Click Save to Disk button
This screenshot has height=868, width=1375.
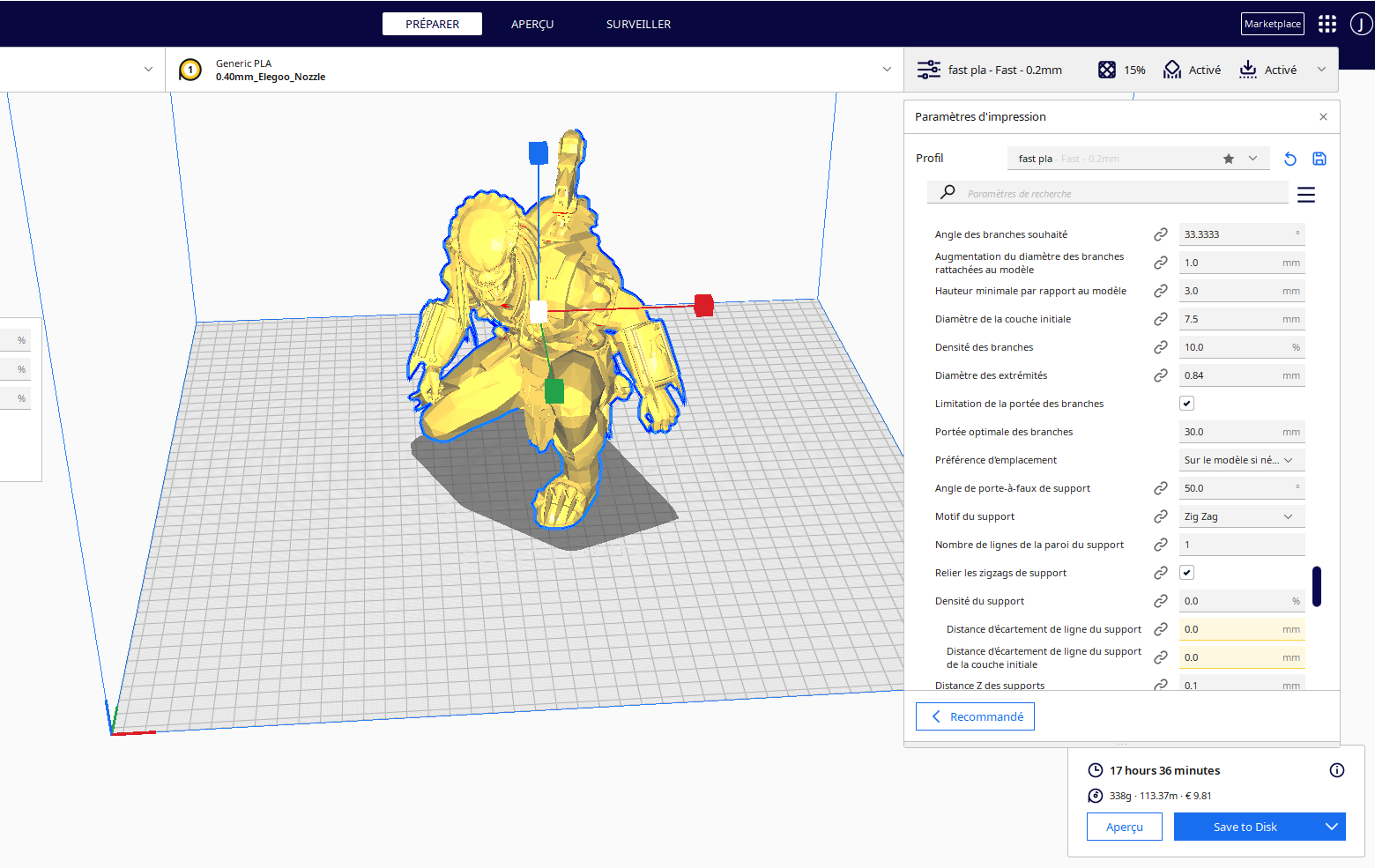(x=1245, y=827)
